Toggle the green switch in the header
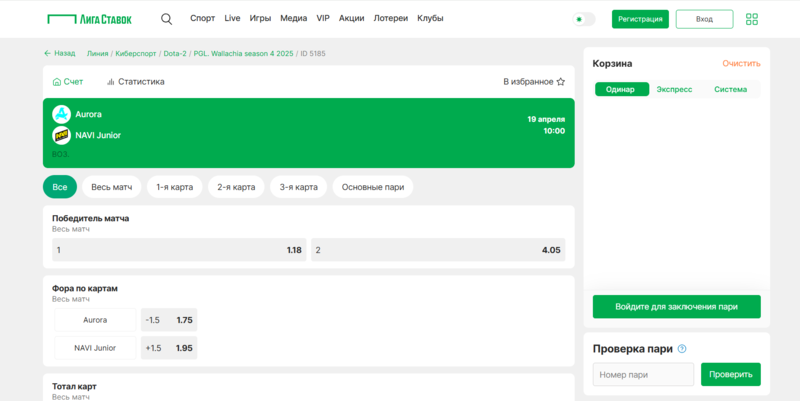 coord(584,19)
